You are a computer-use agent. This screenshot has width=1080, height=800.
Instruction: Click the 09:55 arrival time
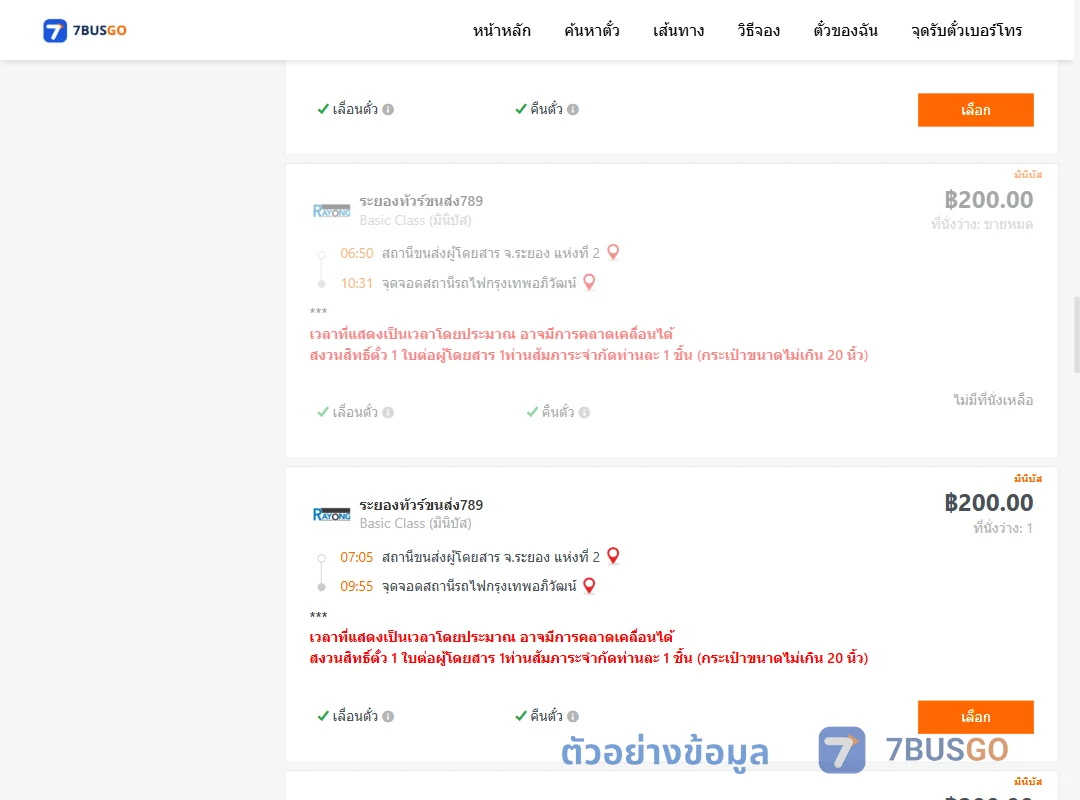pos(356,586)
